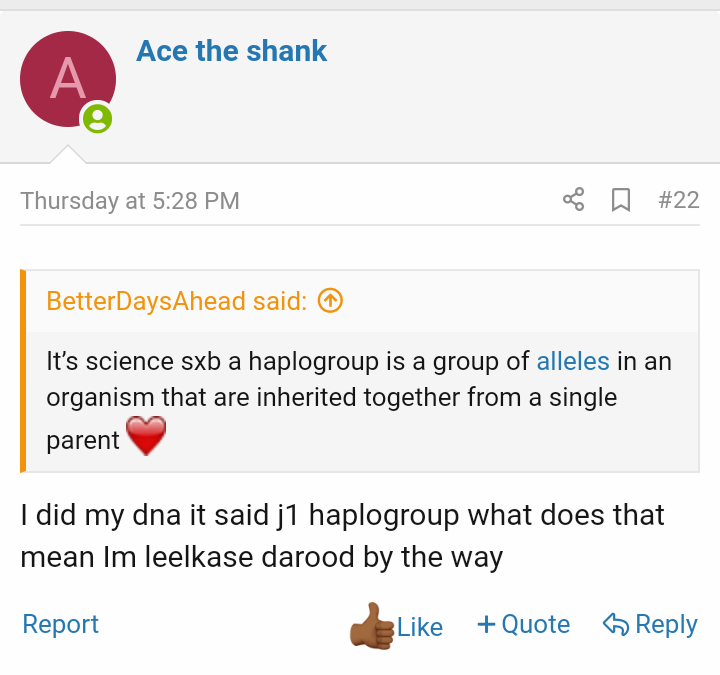Click the share post icon
Image resolution: width=720 pixels, height=675 pixels.
[574, 200]
